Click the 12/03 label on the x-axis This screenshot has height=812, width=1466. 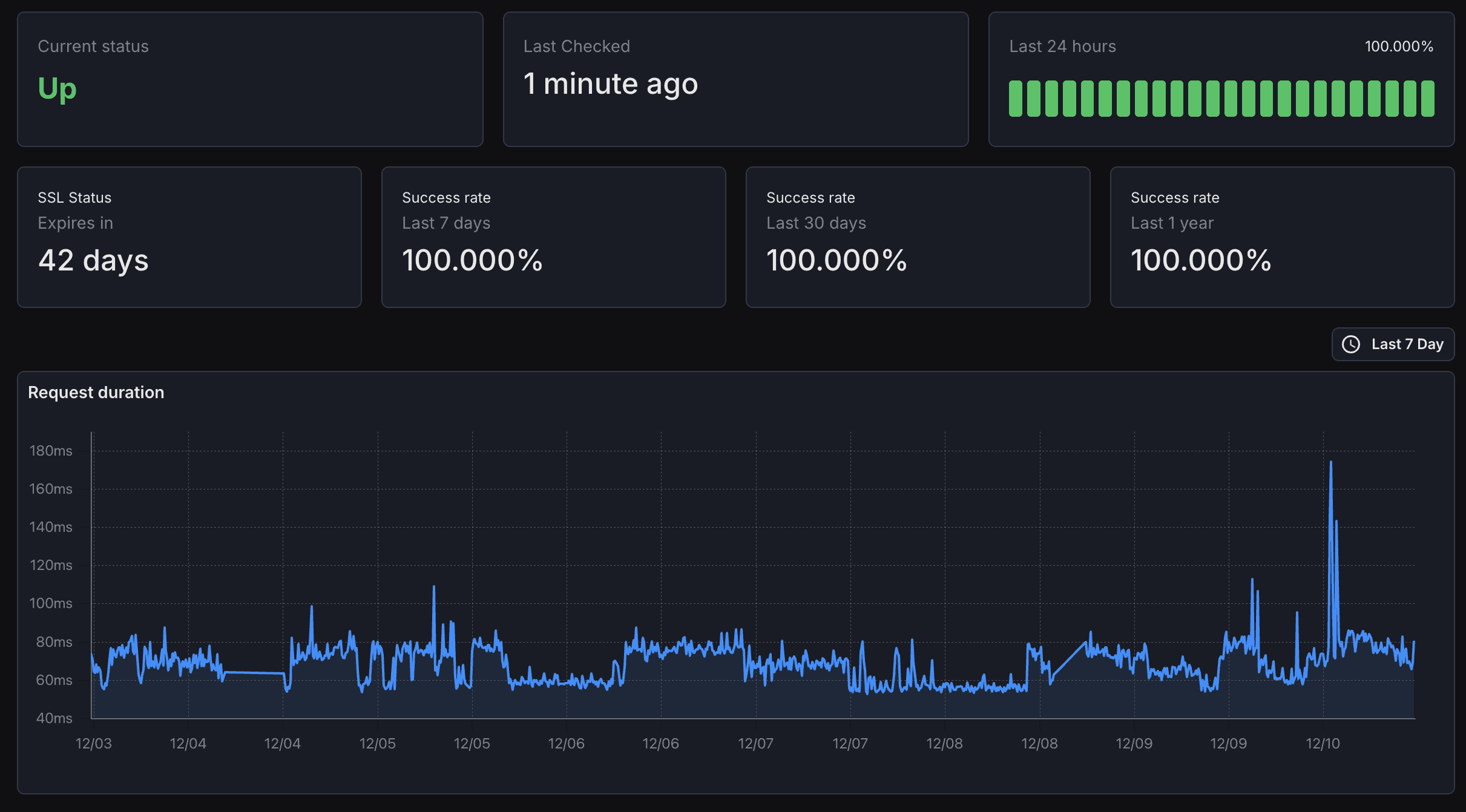93,744
